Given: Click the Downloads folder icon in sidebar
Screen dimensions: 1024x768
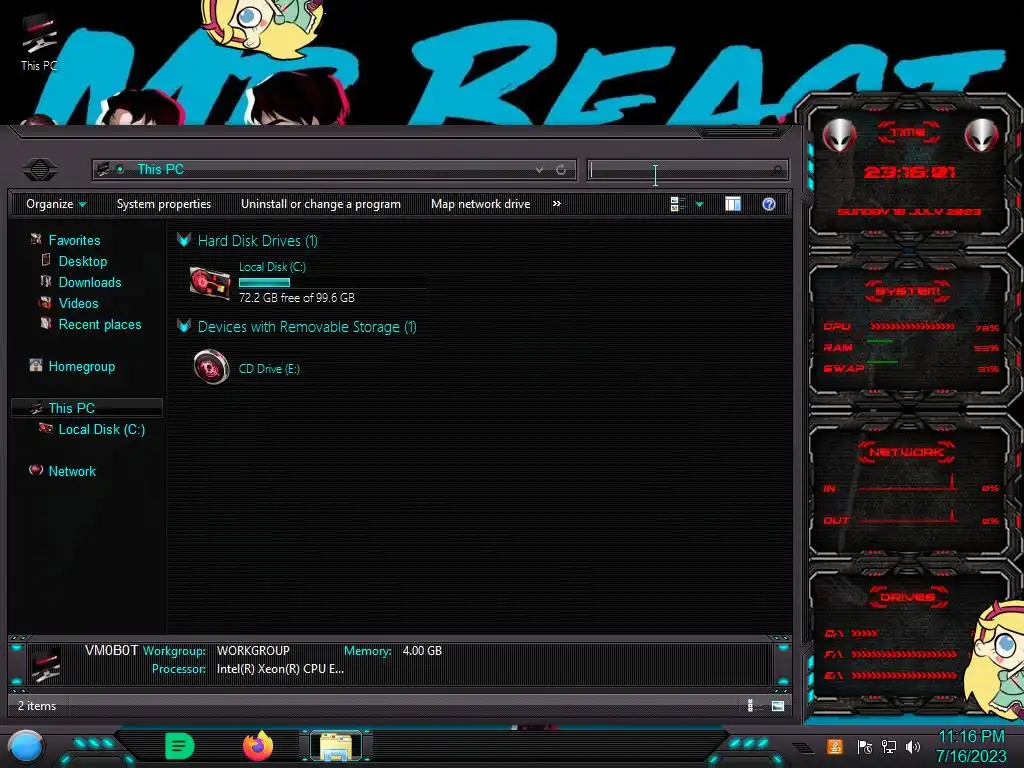Looking at the screenshot, I should 46,281.
